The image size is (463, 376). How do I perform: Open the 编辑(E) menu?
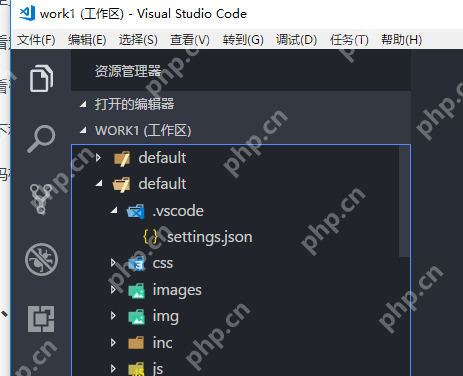(87, 40)
